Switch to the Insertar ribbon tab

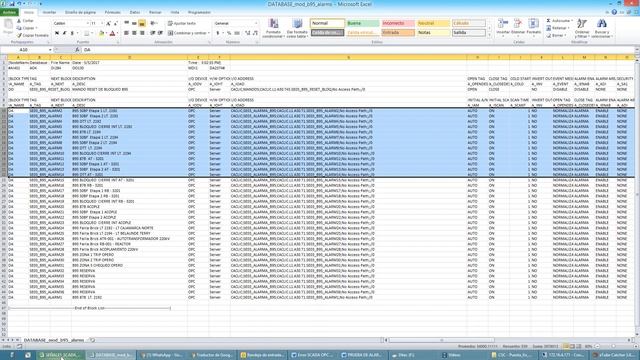49,13
